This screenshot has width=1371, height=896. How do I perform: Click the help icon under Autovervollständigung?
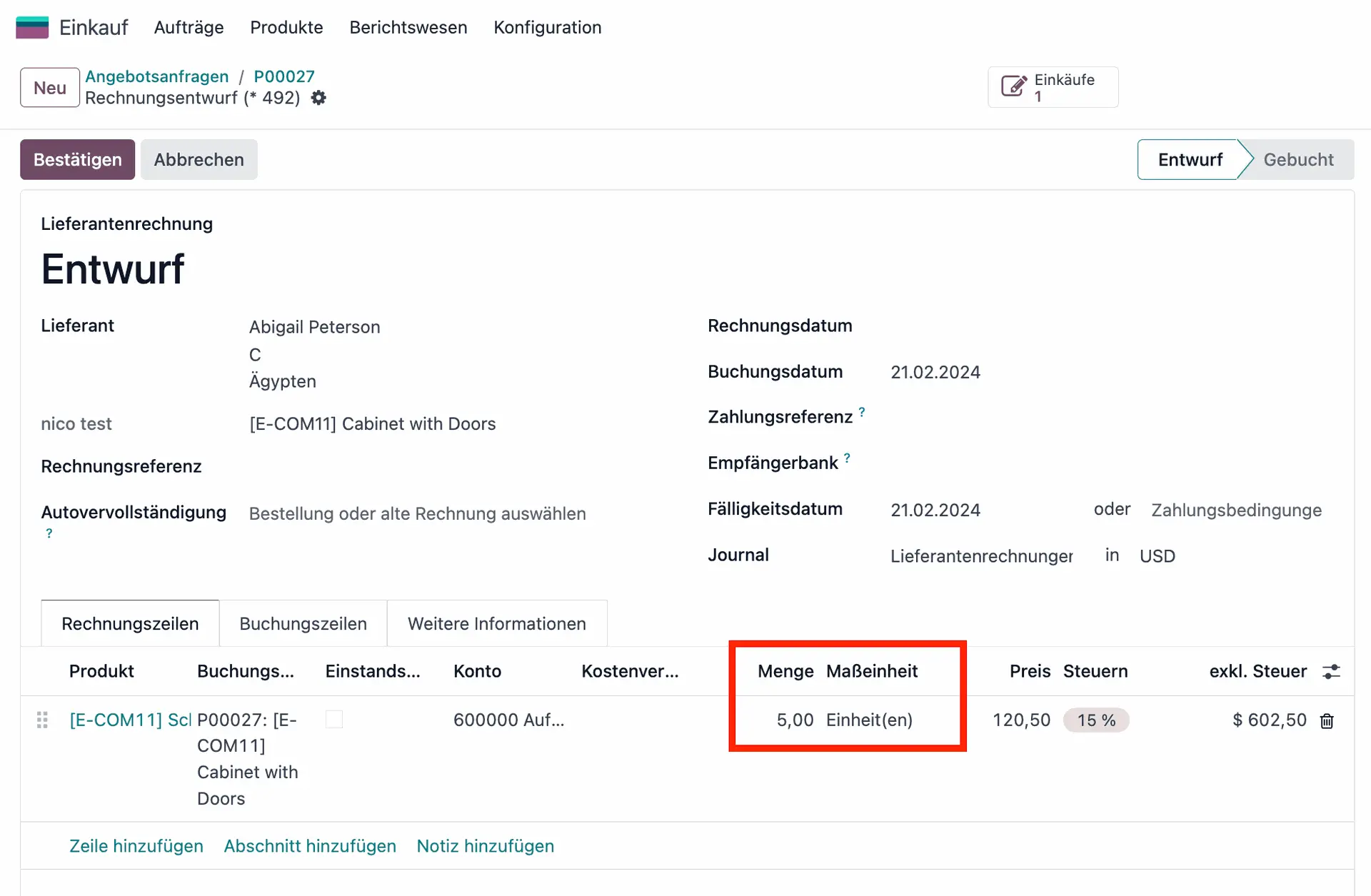click(49, 533)
